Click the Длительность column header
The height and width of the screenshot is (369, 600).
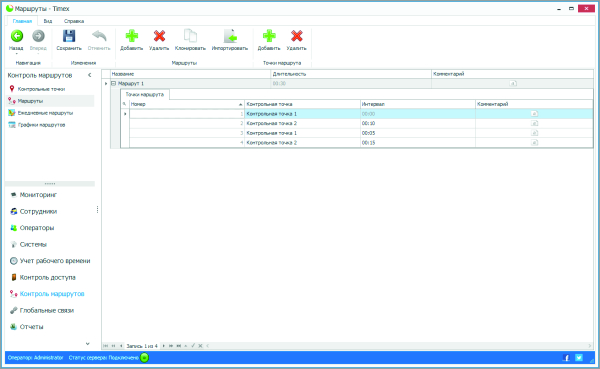351,74
